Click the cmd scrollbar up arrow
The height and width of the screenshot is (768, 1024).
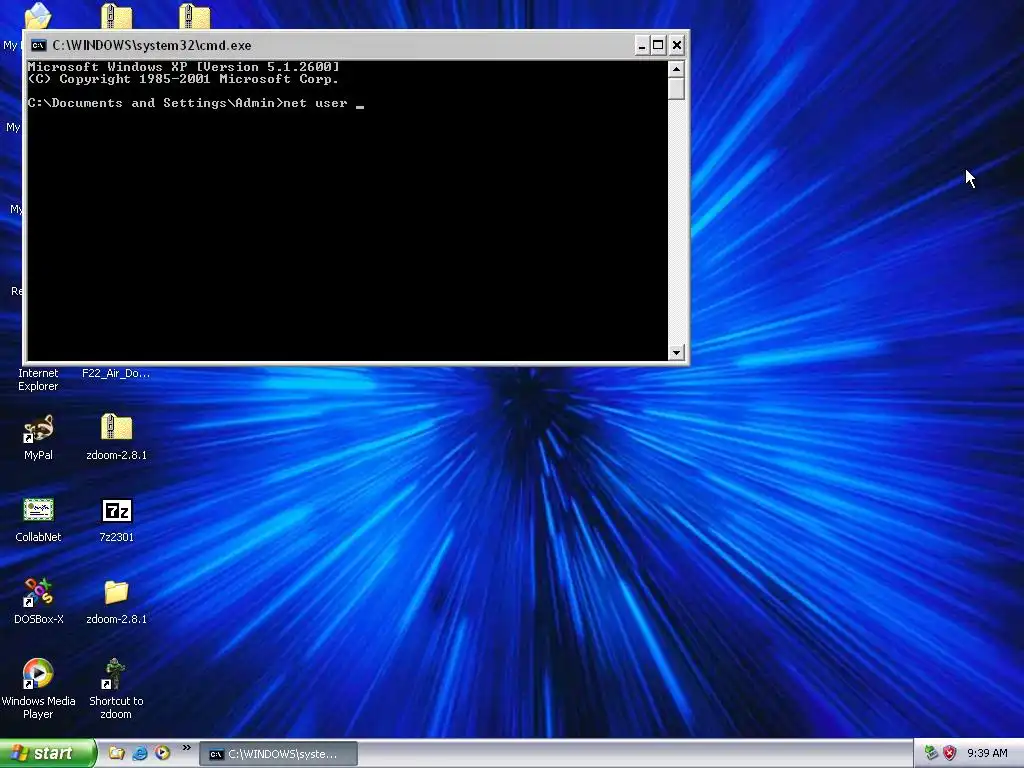[x=676, y=69]
